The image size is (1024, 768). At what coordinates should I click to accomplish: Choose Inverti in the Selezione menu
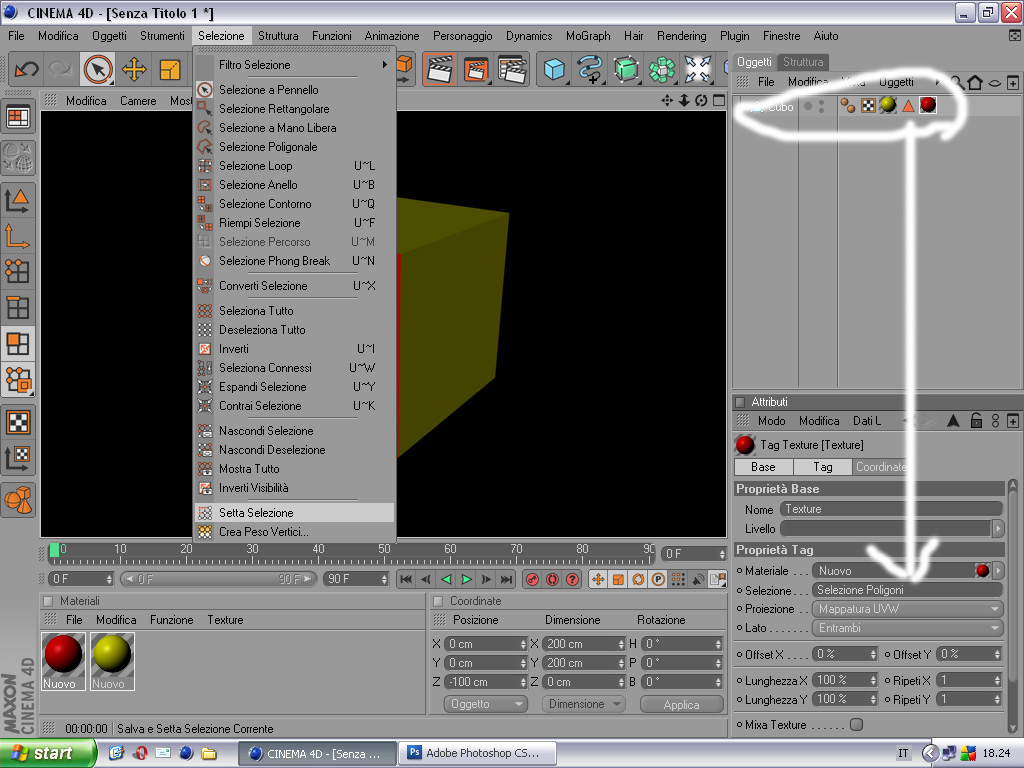click(295, 349)
